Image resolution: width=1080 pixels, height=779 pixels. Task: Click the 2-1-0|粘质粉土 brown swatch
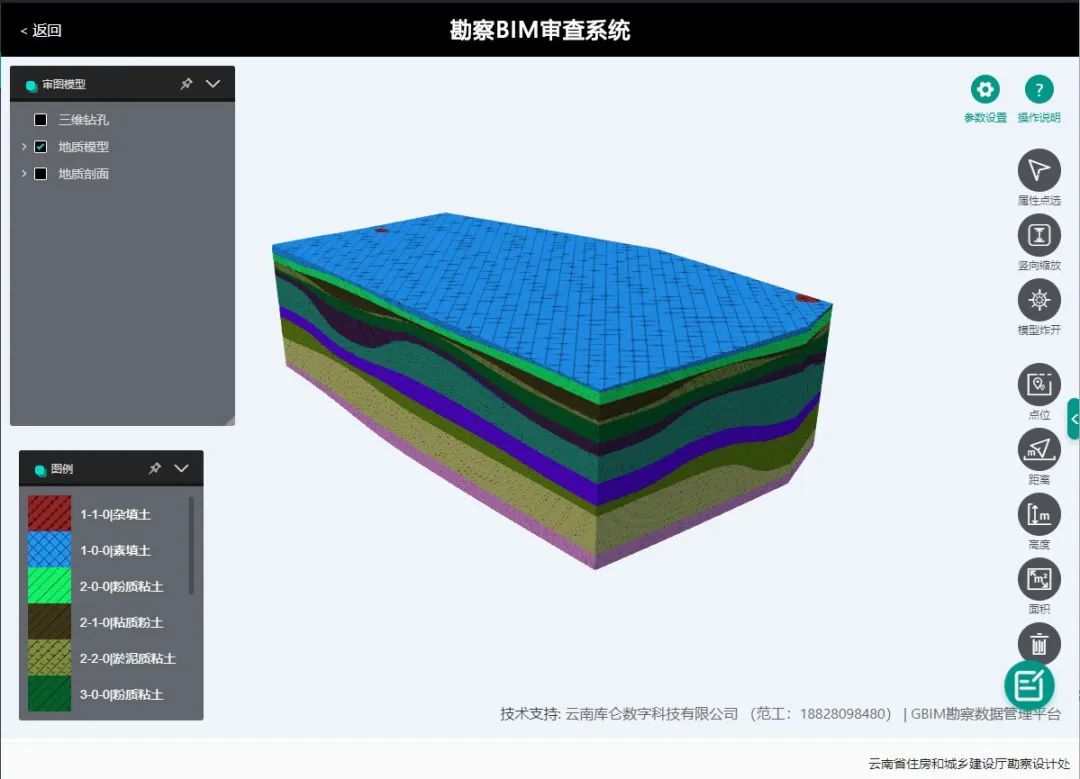[x=50, y=622]
